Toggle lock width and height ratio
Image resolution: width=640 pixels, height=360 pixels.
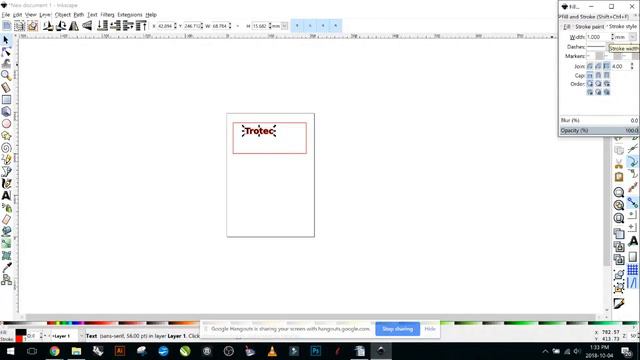point(238,26)
